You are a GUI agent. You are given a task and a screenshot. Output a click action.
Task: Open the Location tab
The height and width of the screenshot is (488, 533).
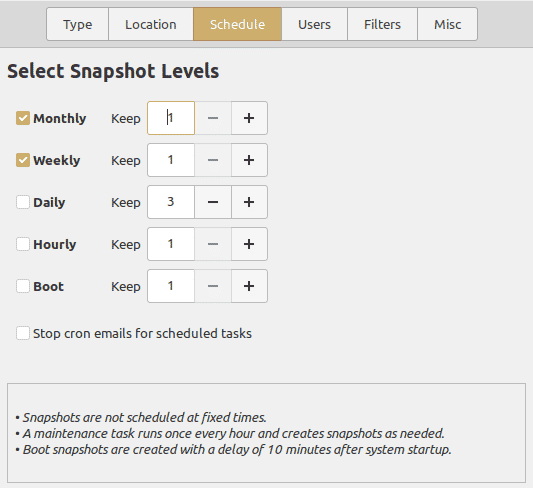pyautogui.click(x=151, y=24)
